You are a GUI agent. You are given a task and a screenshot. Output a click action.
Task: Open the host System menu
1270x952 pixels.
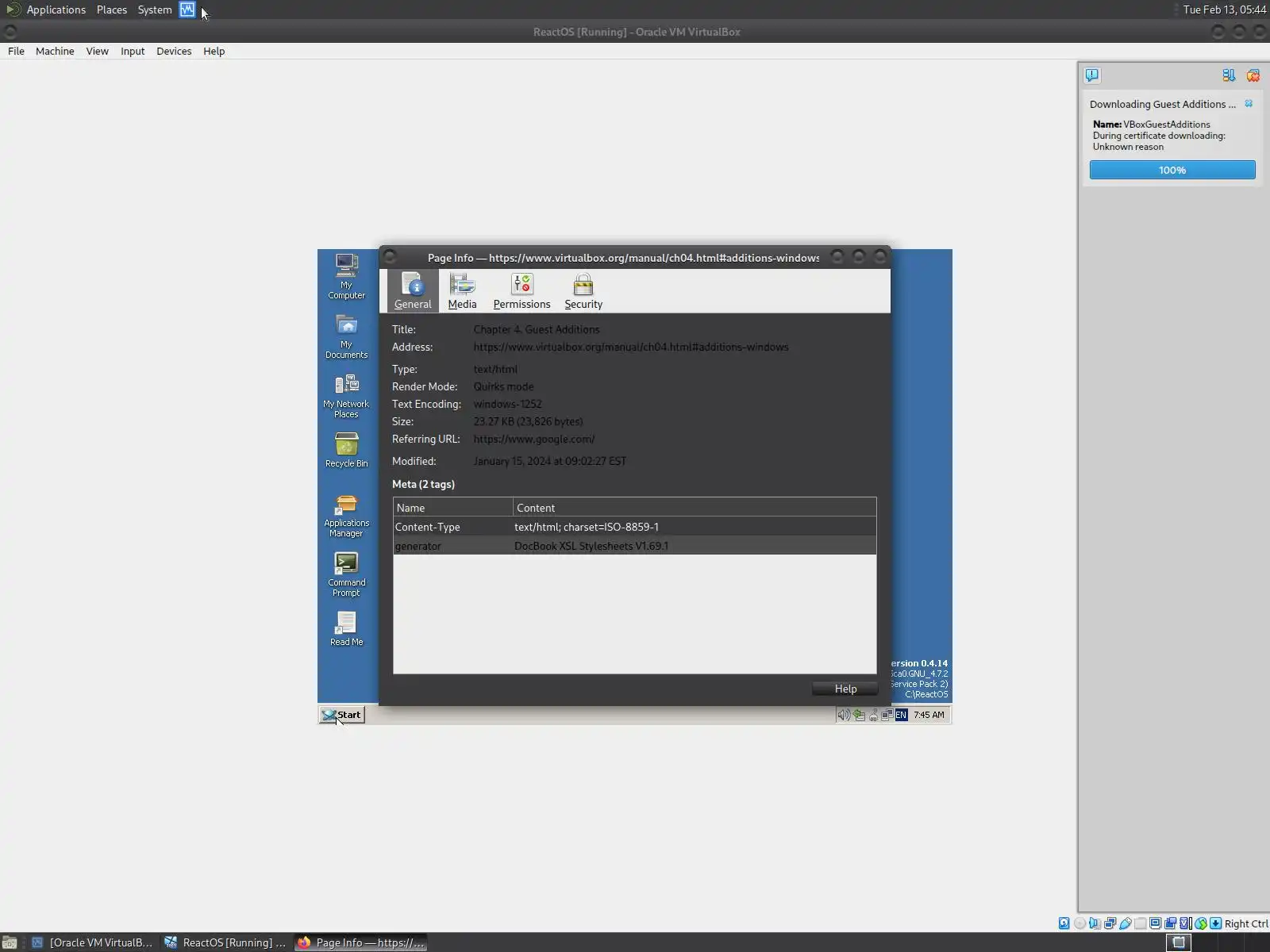[155, 10]
